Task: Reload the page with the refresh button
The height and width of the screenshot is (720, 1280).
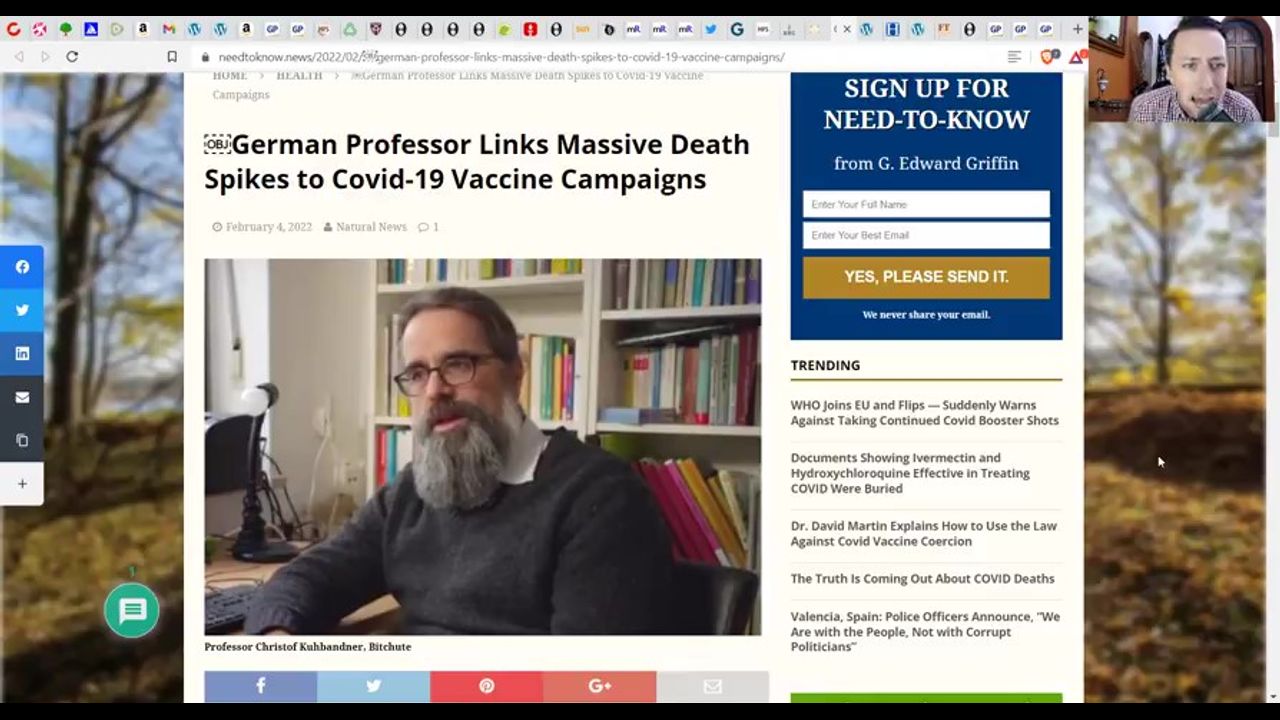Action: (72, 57)
